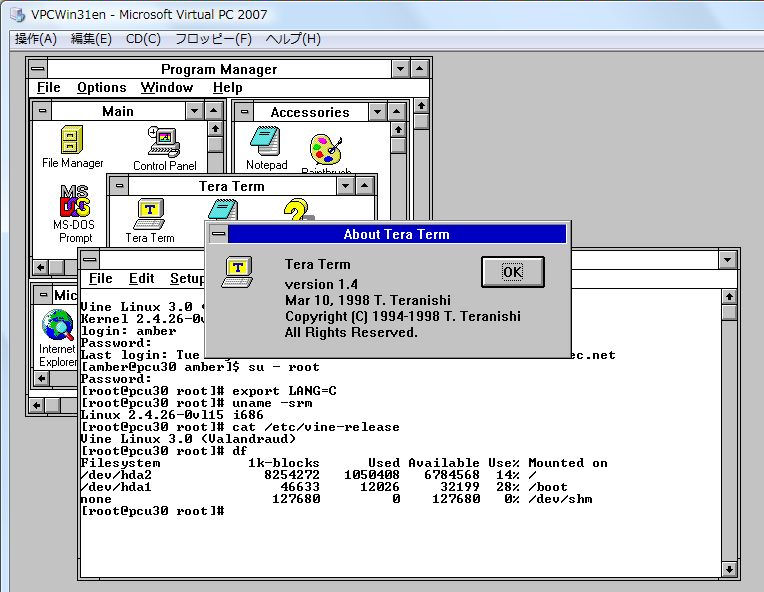This screenshot has height=592, width=764.
Task: Open the File menu in the terminal window
Action: (100, 279)
